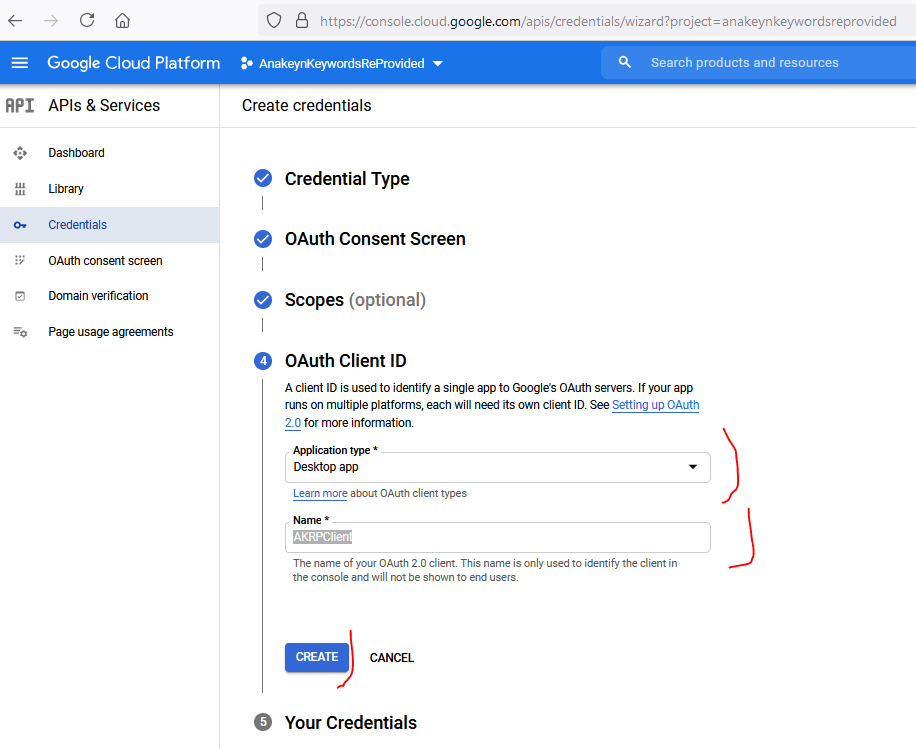Click the Google Cloud Platform logo text

[133, 63]
